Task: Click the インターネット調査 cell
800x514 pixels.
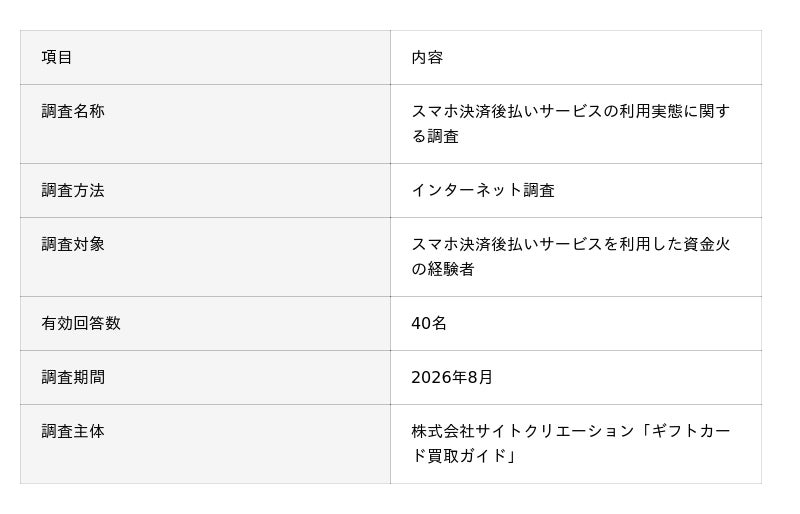Action: [576, 191]
